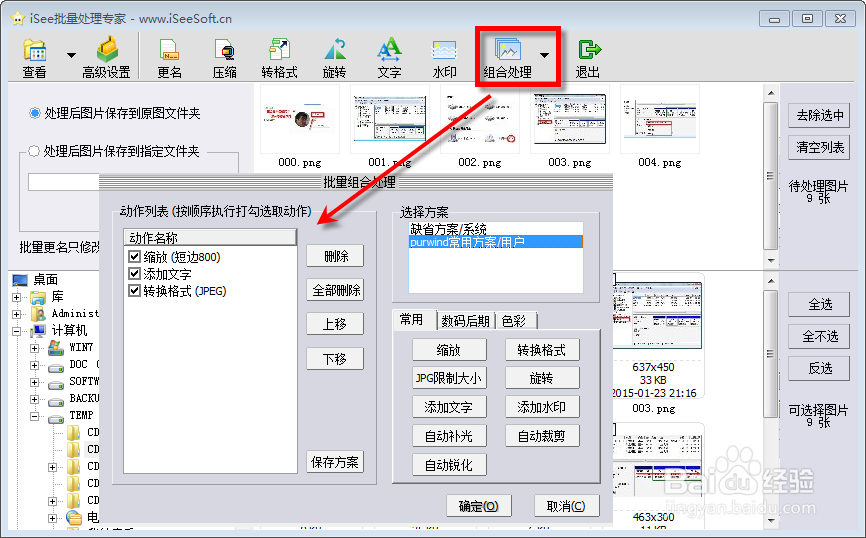Open dropdown arrow next to 组合处理
866x538 pixels.
[545, 55]
